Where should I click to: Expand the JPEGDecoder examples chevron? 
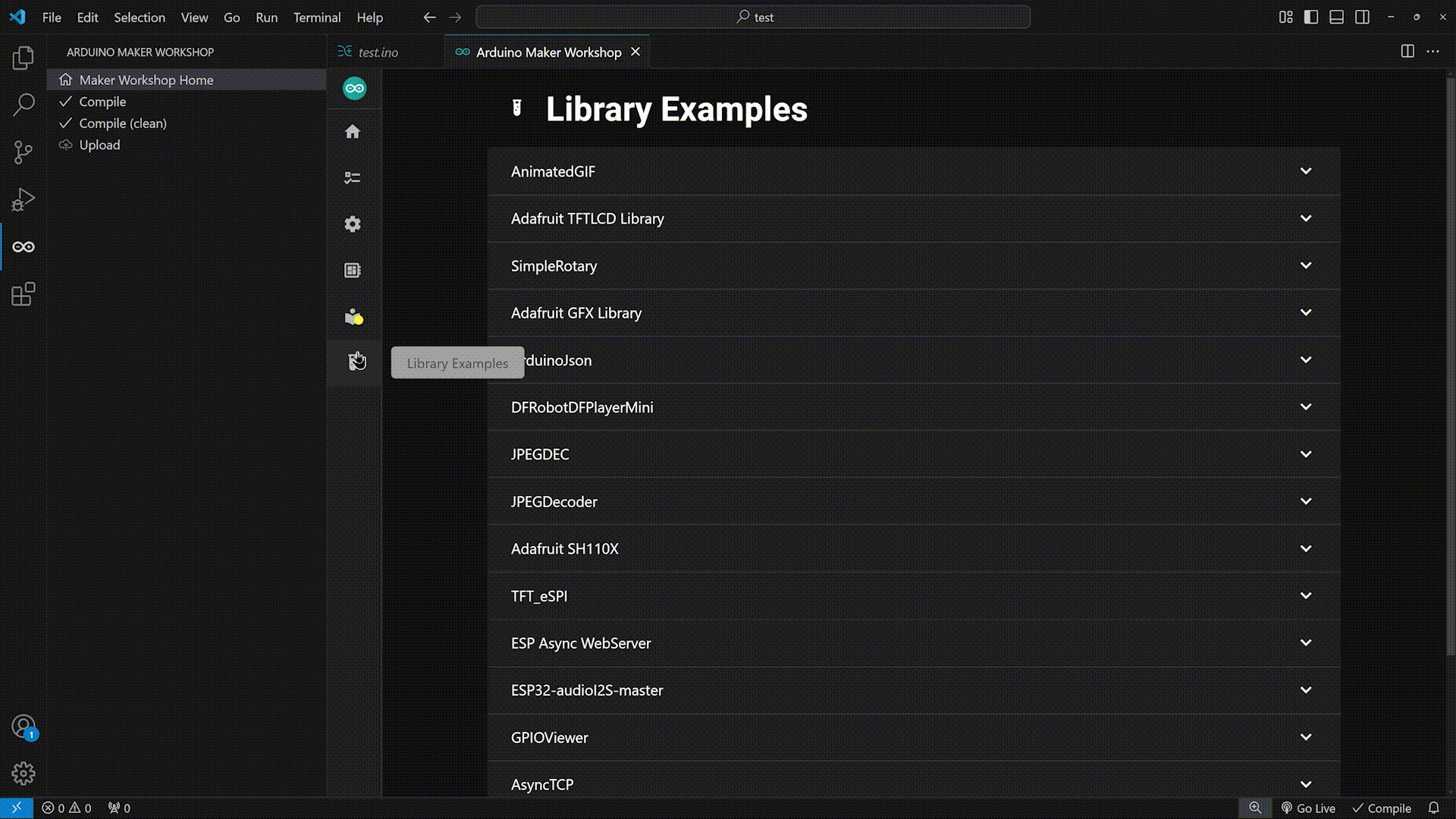point(1306,501)
